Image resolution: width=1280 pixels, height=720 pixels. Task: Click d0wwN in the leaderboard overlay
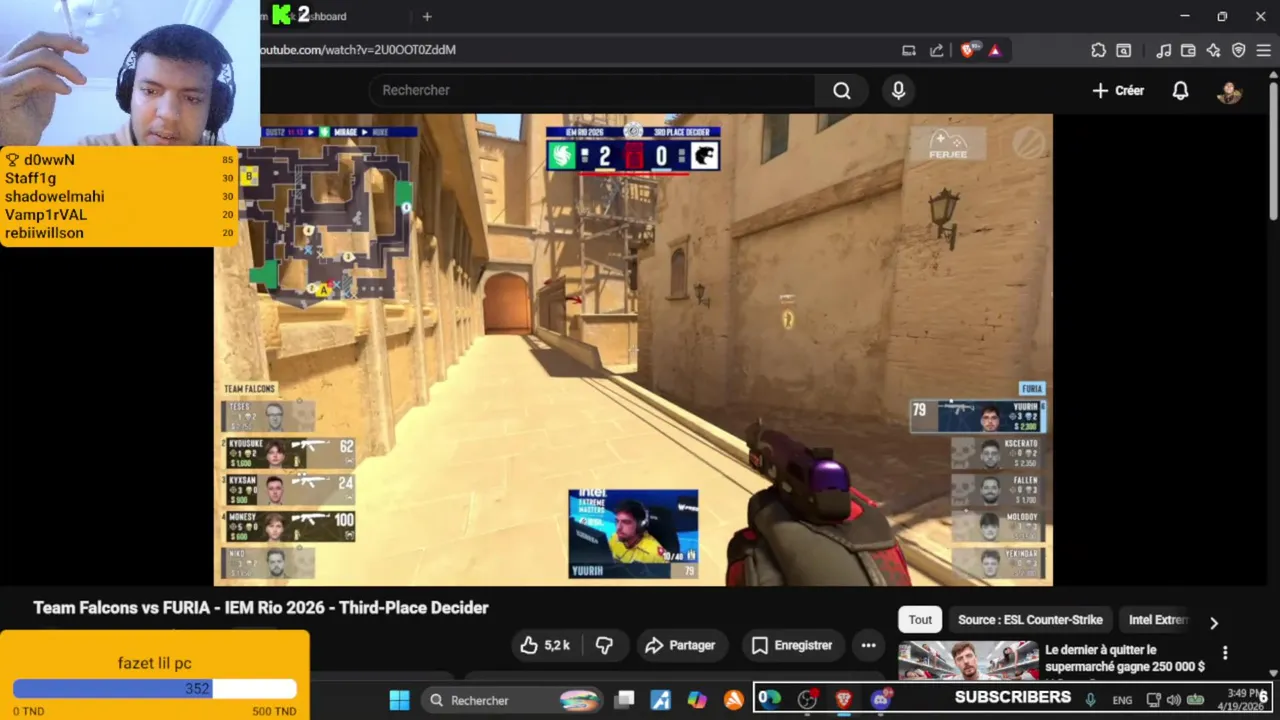point(49,160)
